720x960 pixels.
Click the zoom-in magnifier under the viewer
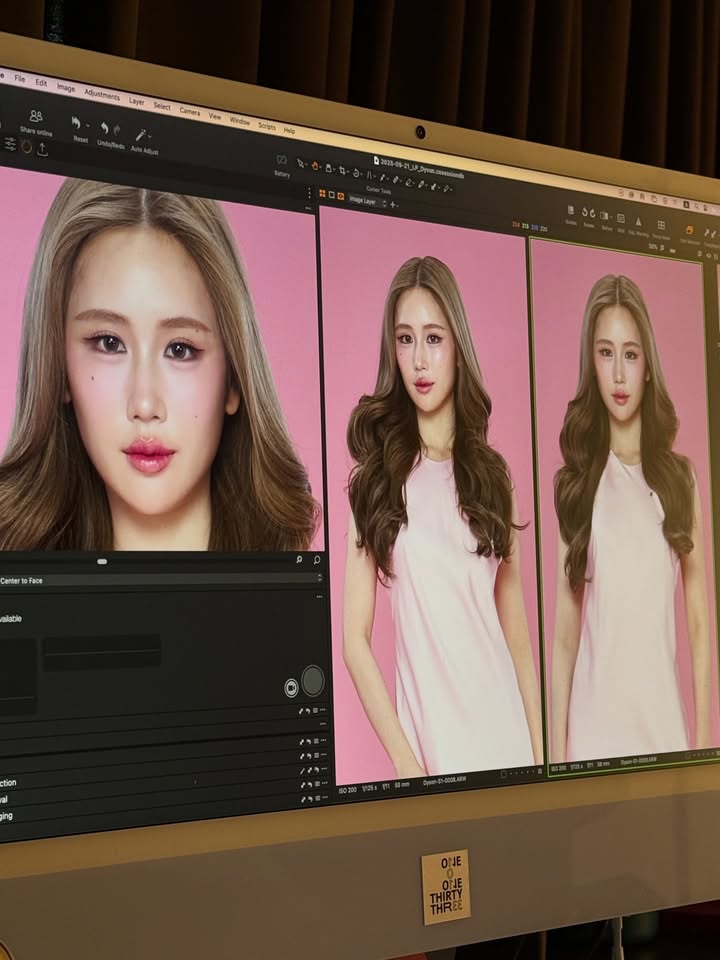tap(317, 560)
